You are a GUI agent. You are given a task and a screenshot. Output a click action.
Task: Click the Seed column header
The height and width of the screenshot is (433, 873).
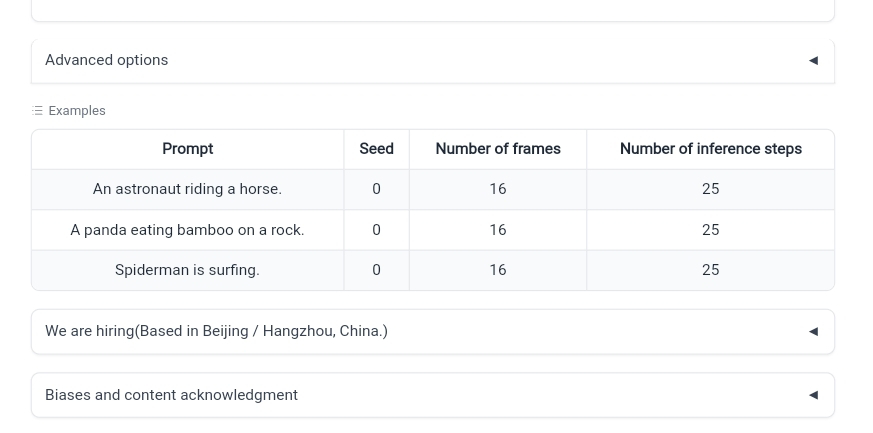[x=376, y=149]
